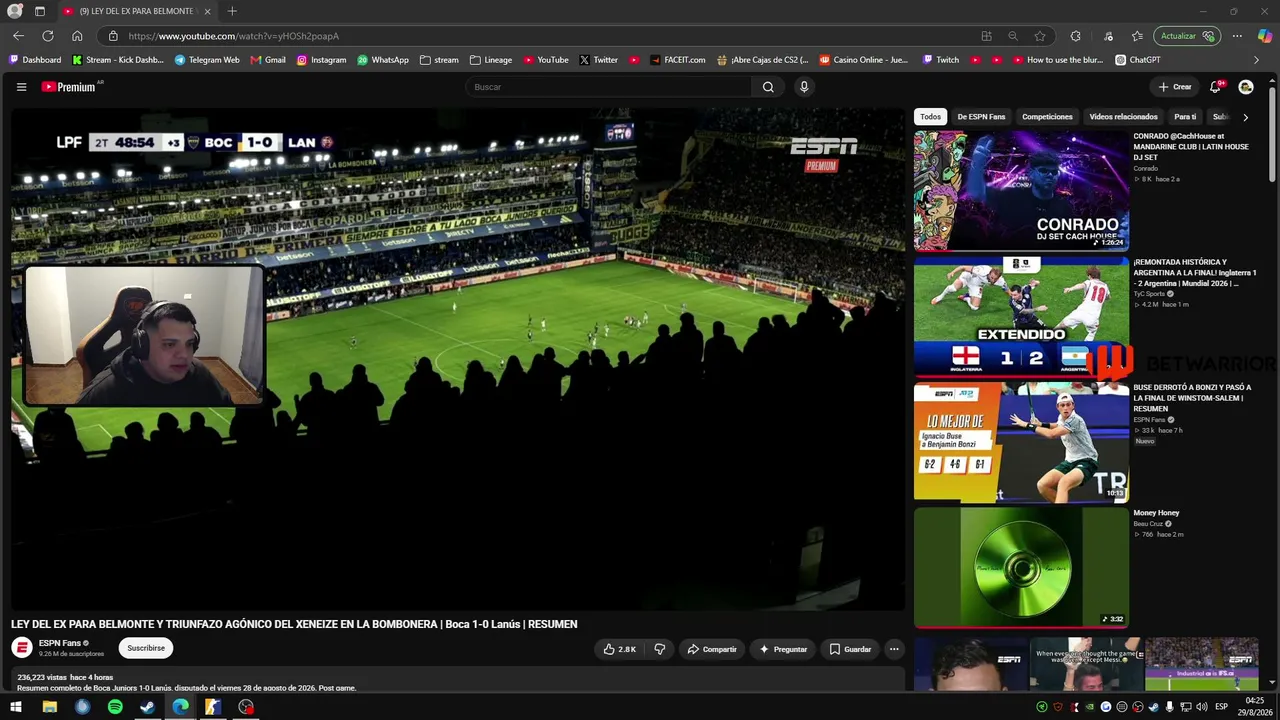Image resolution: width=1280 pixels, height=720 pixels.
Task: Start voice search with the microphone
Action: [803, 87]
